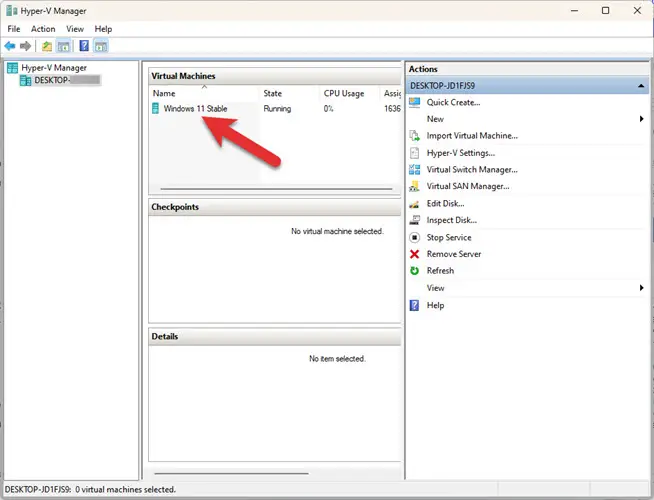Image resolution: width=654 pixels, height=500 pixels.
Task: Select Quick Create action
Action: click(x=453, y=102)
